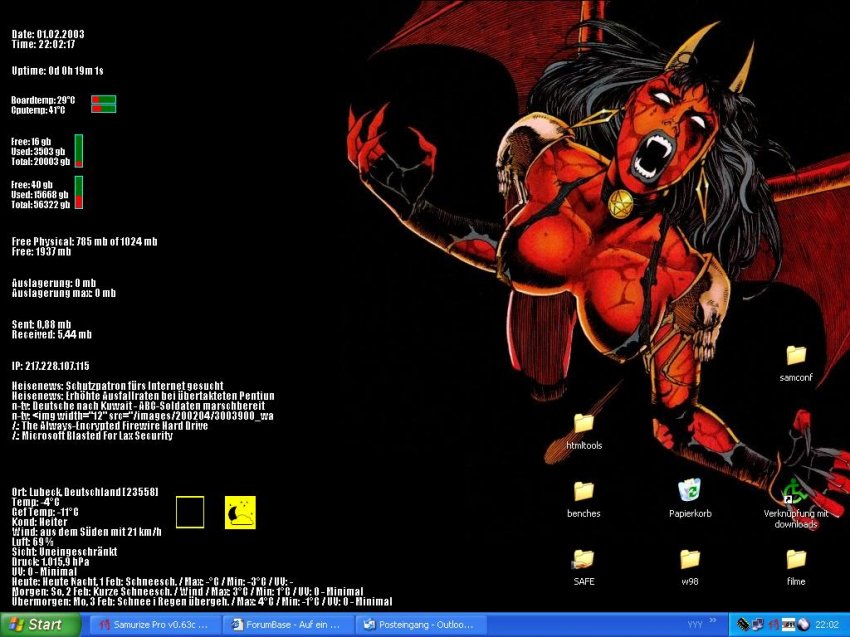Viewport: 850px width, 637px height.
Task: Click the Wind: aus dem Süden line
Action: coord(87,532)
